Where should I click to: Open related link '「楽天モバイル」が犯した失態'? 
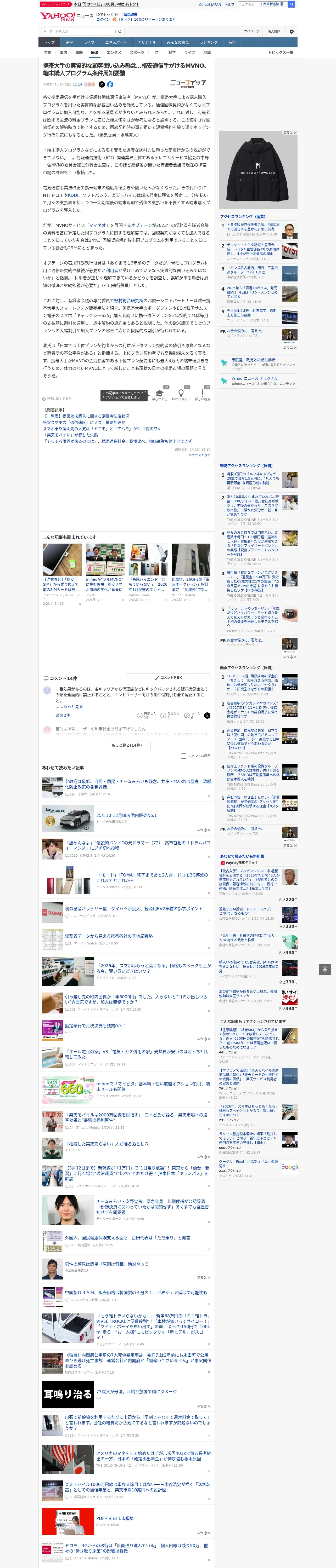pos(70,435)
